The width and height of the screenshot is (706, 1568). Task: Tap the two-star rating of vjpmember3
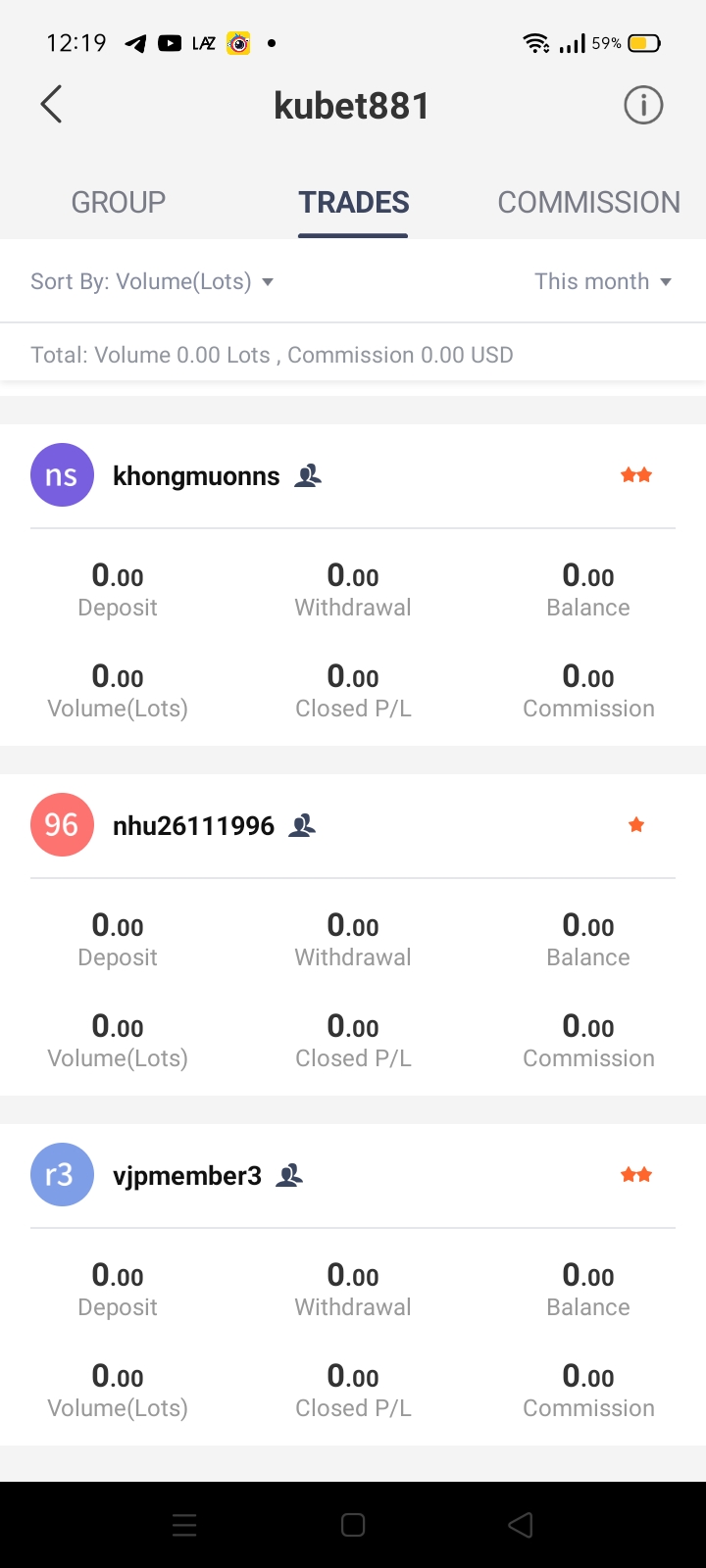[636, 1175]
